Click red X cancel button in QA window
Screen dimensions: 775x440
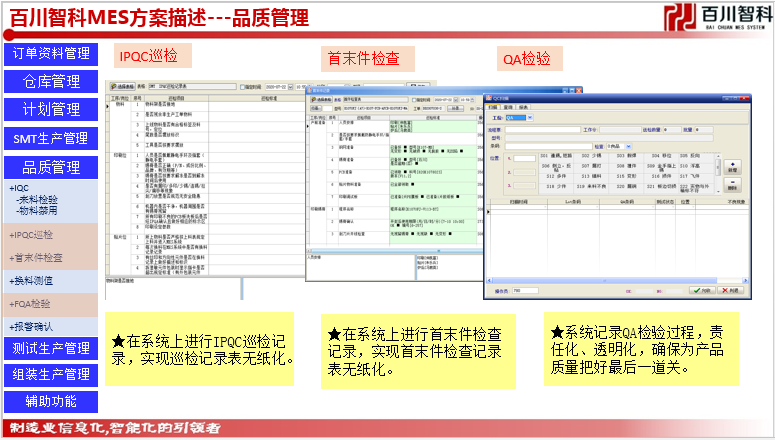point(731,291)
